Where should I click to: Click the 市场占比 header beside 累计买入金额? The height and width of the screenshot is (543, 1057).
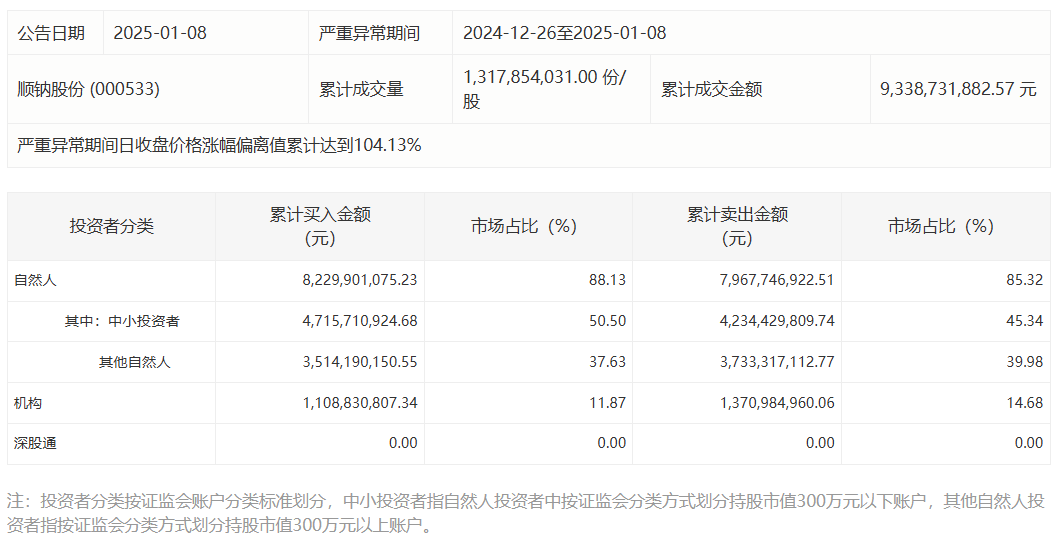(528, 226)
